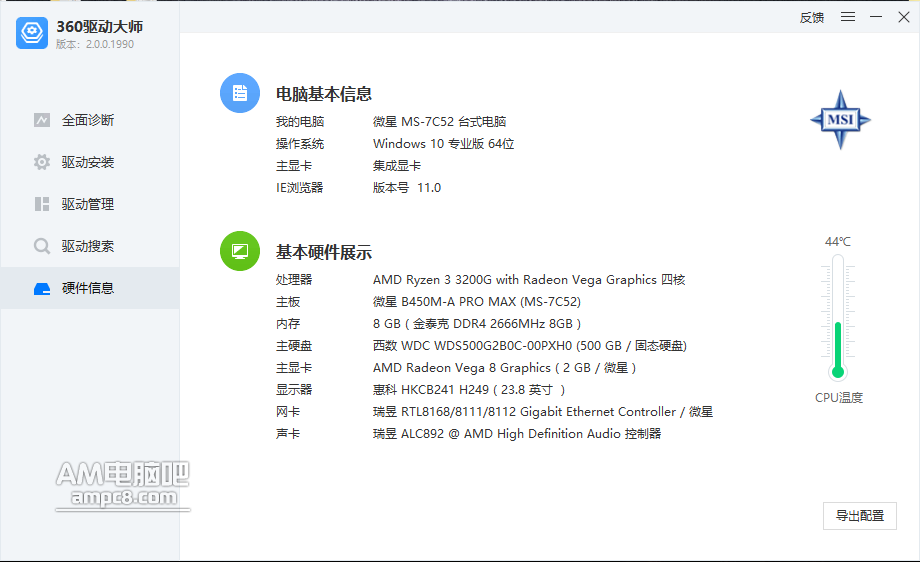Go to 驱动管理 section
Image resolution: width=920 pixels, height=562 pixels.
(x=90, y=204)
